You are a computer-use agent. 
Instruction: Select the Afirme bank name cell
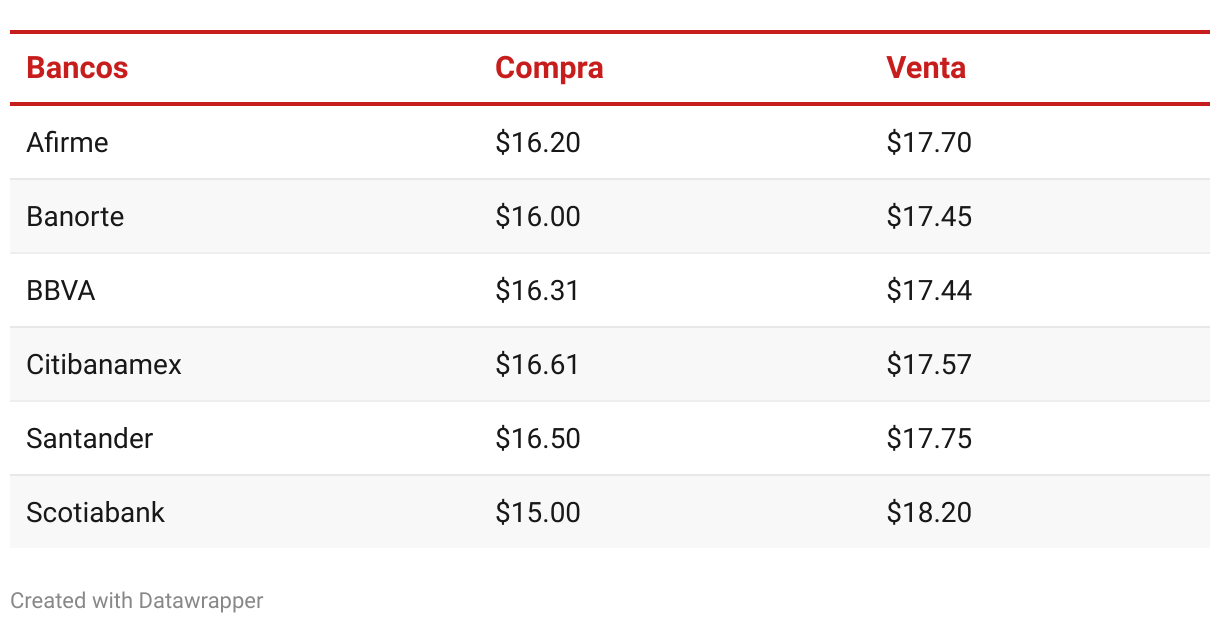point(67,142)
